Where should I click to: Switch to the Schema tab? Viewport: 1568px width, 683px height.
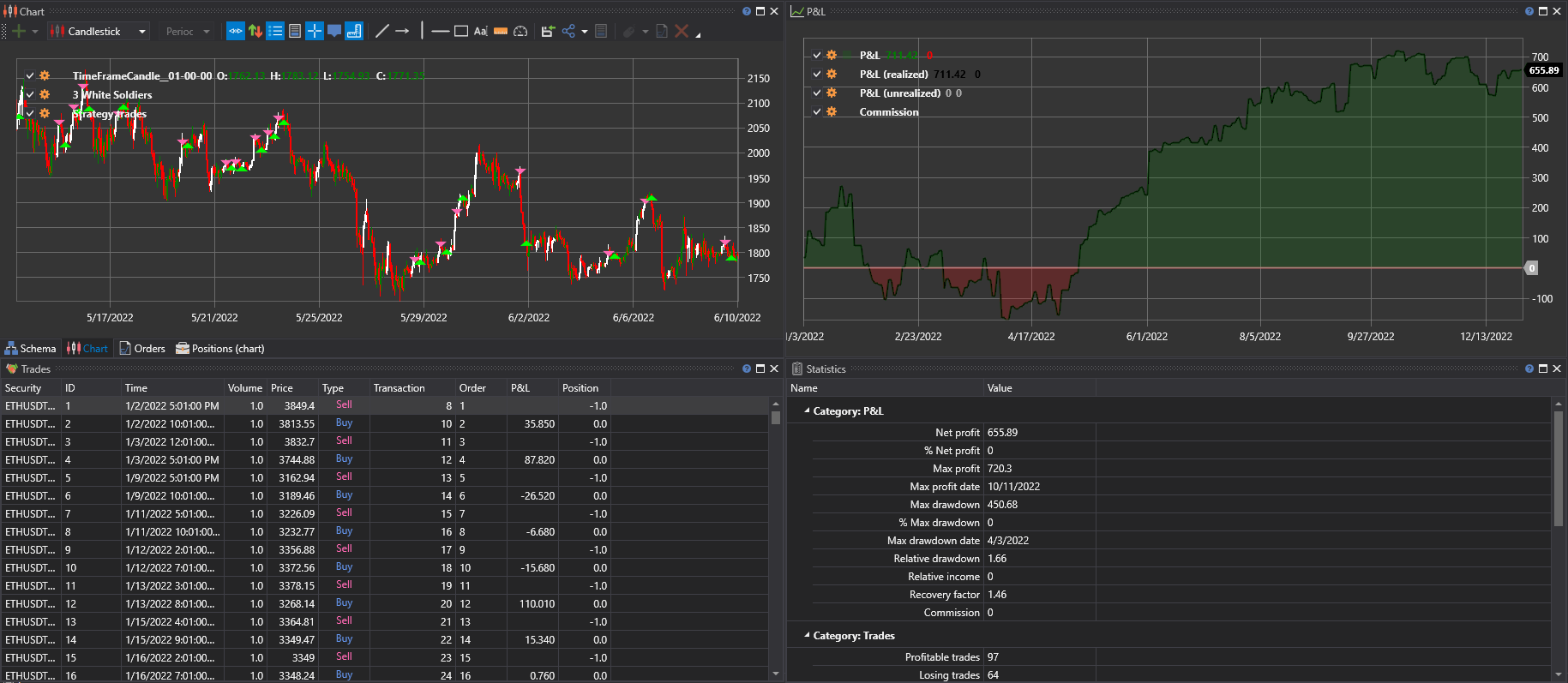31,348
